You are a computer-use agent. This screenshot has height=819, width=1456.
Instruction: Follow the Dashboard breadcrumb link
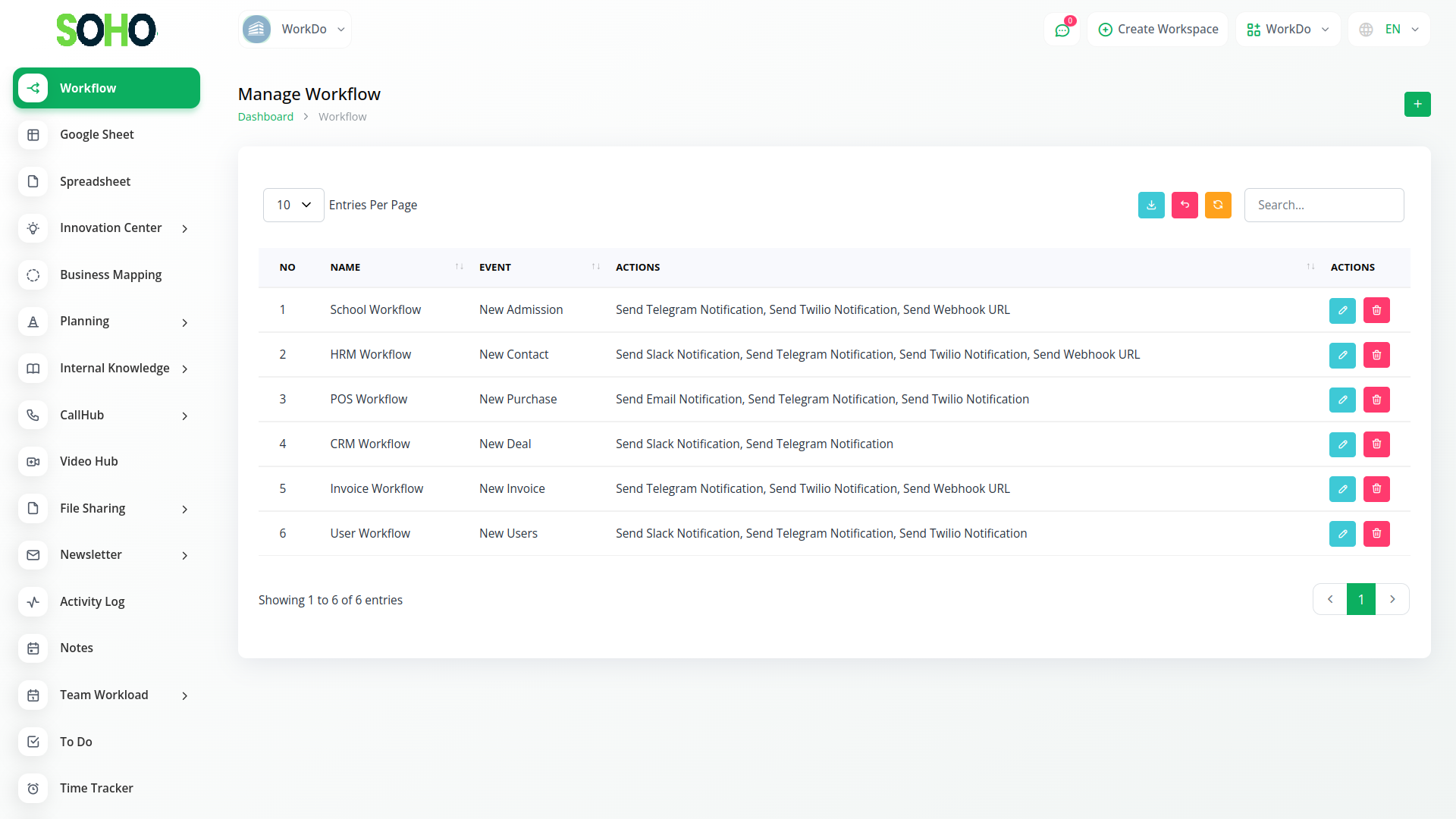tap(265, 117)
